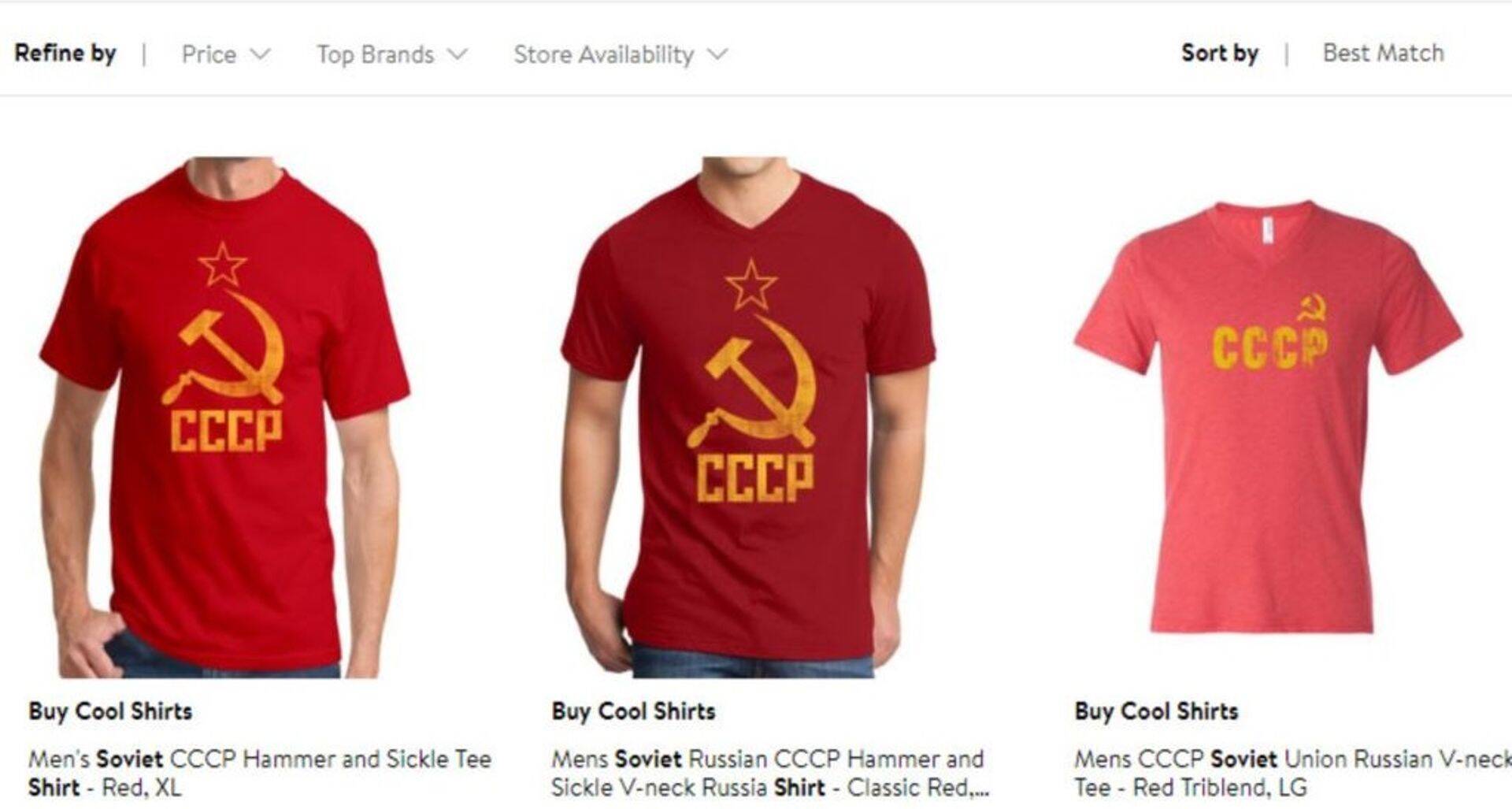Click the Refine by label
Viewport: 1512px width, 809px height.
(65, 54)
